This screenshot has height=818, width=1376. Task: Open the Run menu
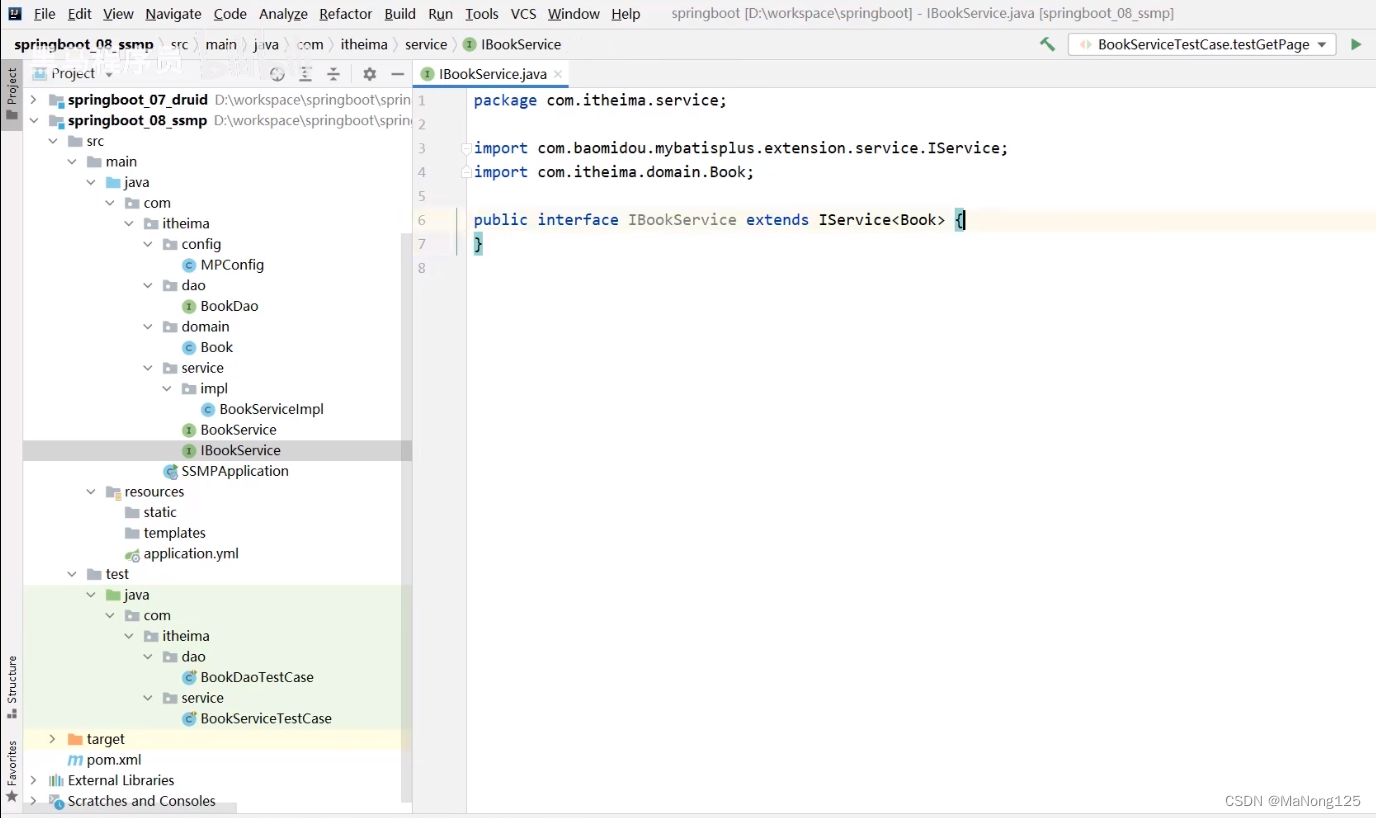[440, 14]
